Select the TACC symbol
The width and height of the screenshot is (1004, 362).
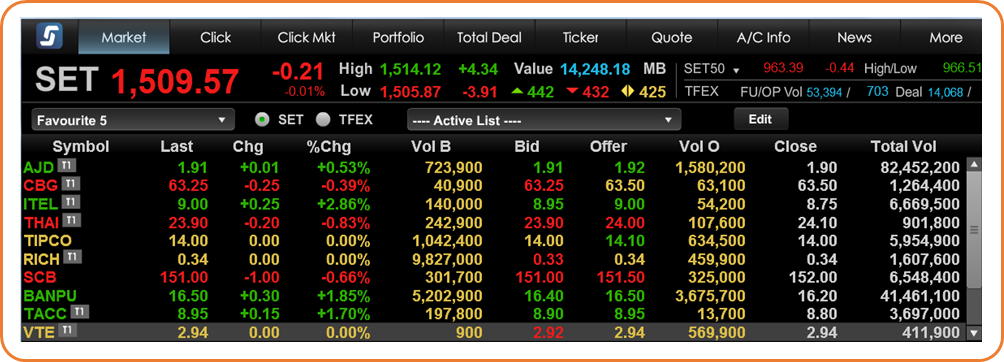45,314
